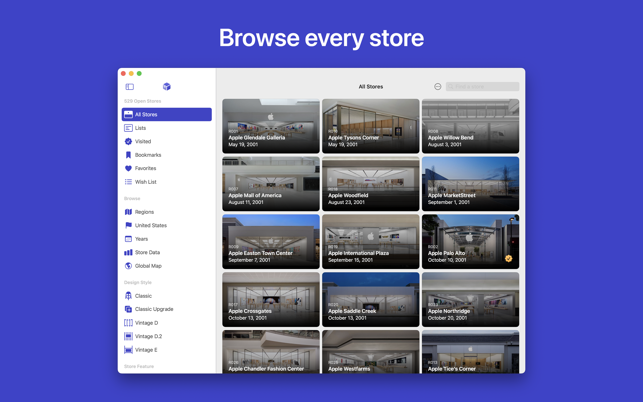Screen dimensions: 643x402
Task: Click the Vintage D.2 icon
Action: [128, 336]
